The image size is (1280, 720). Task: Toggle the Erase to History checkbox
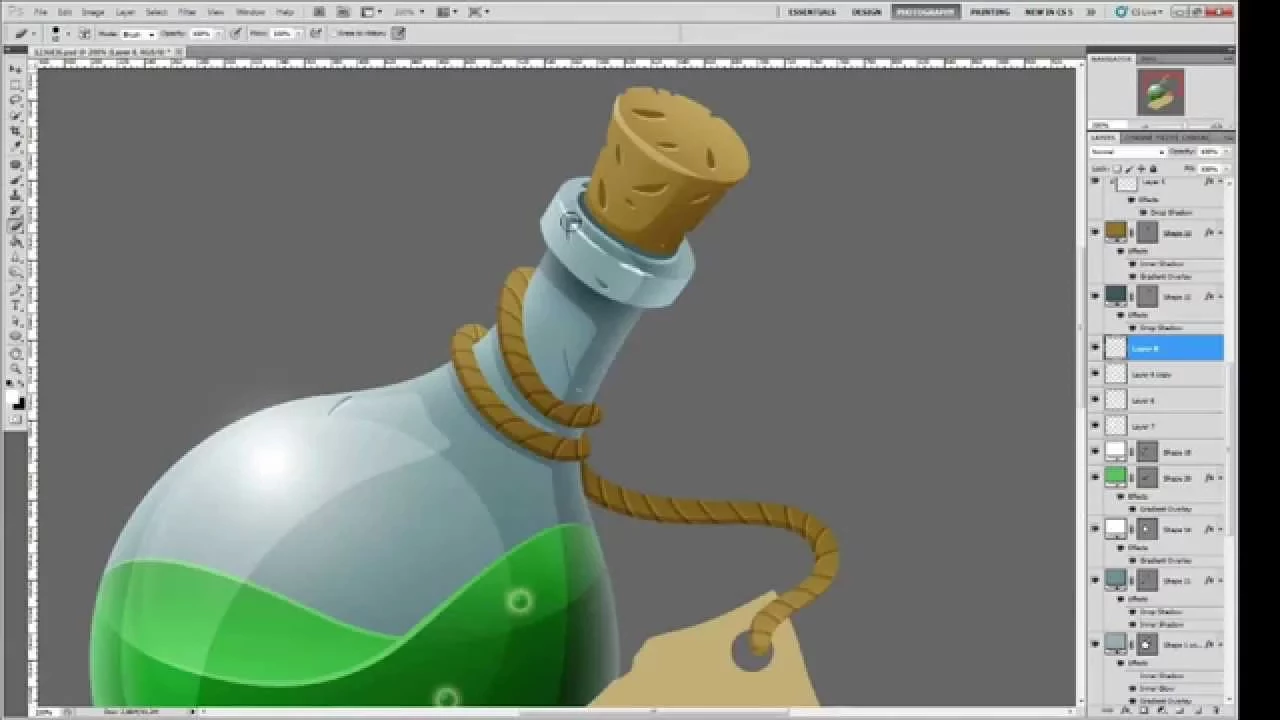coord(334,33)
